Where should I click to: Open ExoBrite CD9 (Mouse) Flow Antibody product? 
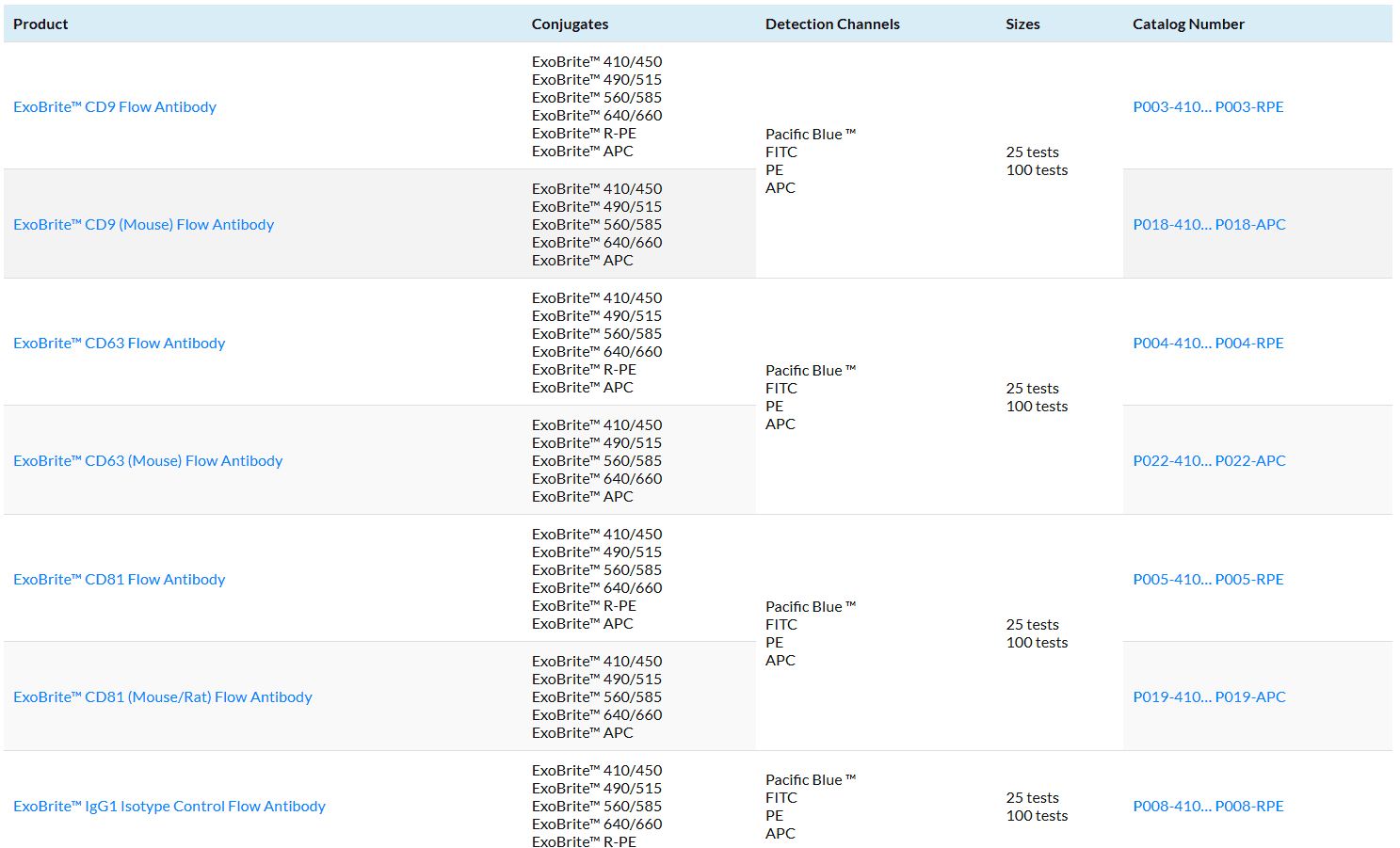(143, 225)
